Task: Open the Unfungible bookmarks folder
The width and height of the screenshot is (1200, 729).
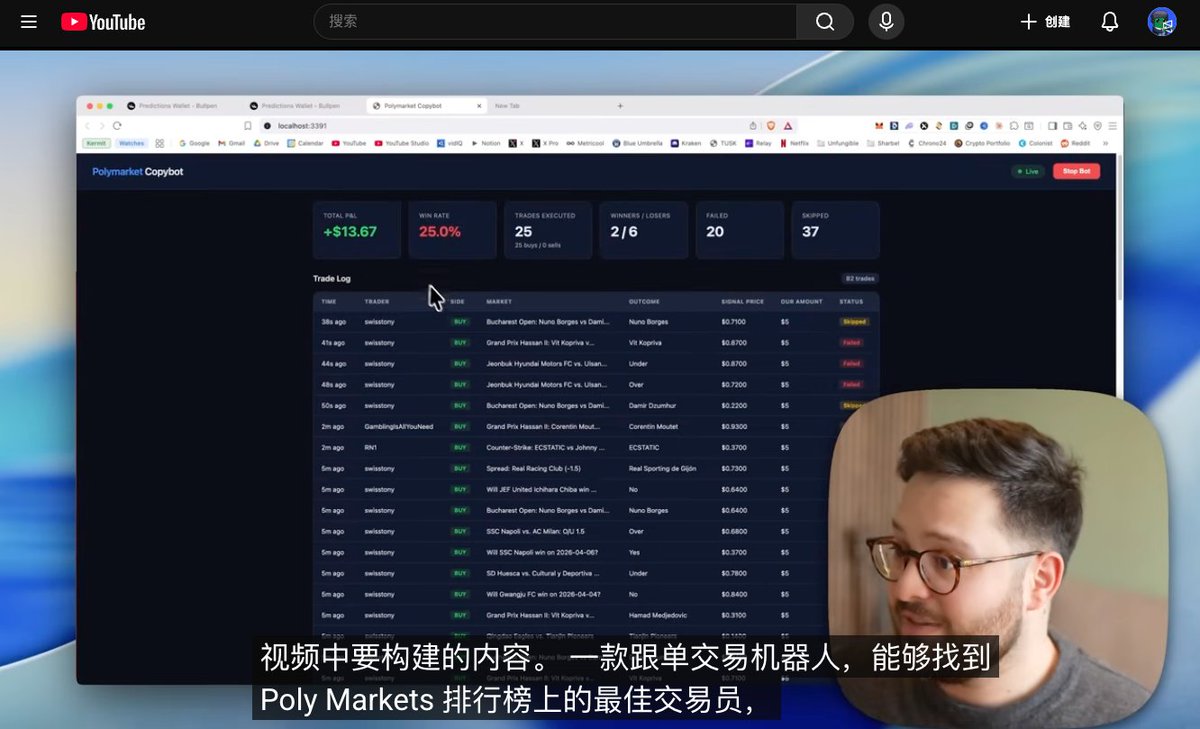Action: coord(838,143)
